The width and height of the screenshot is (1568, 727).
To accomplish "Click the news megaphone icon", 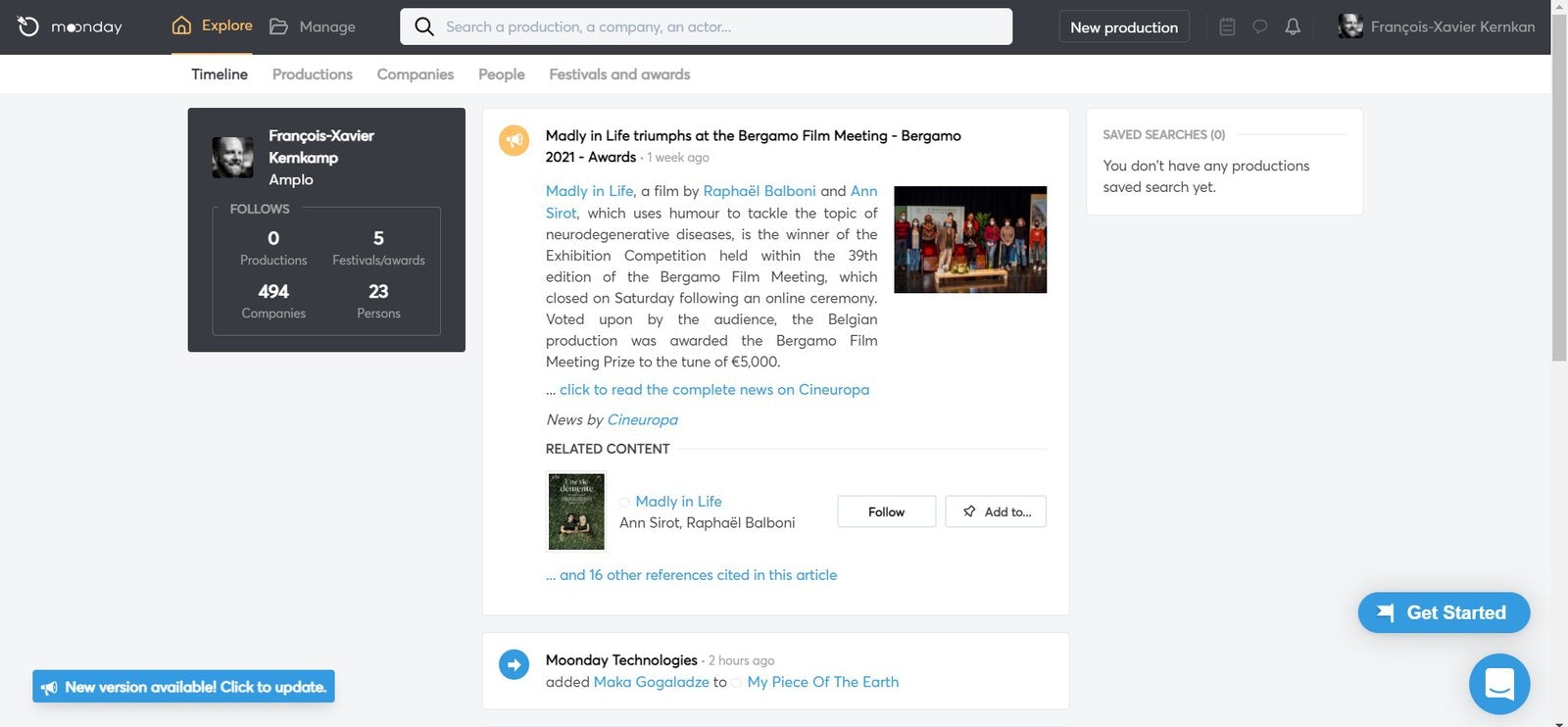I will click(514, 140).
